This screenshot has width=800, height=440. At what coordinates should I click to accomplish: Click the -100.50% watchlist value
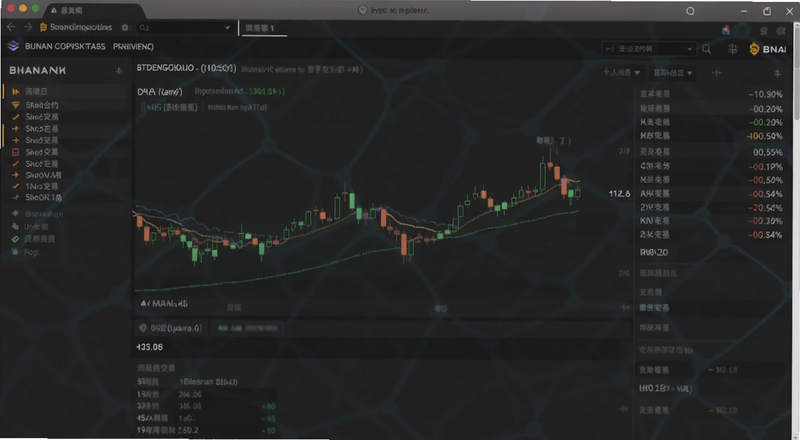point(764,136)
